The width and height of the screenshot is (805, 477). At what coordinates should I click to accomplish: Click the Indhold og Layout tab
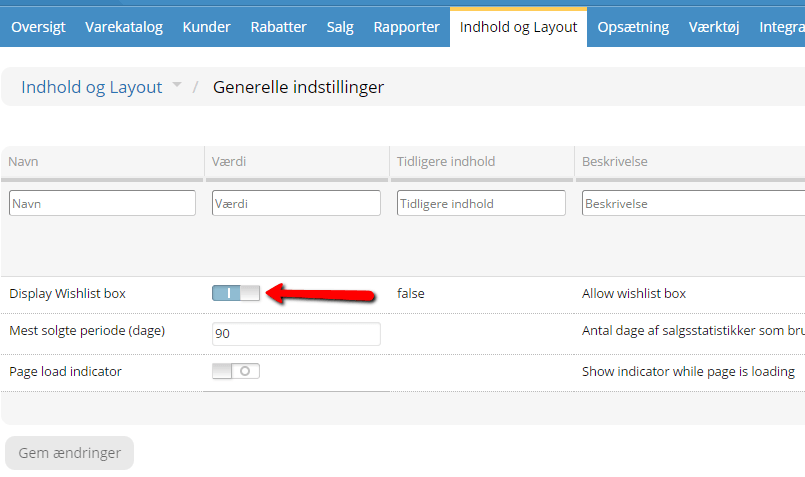519,27
